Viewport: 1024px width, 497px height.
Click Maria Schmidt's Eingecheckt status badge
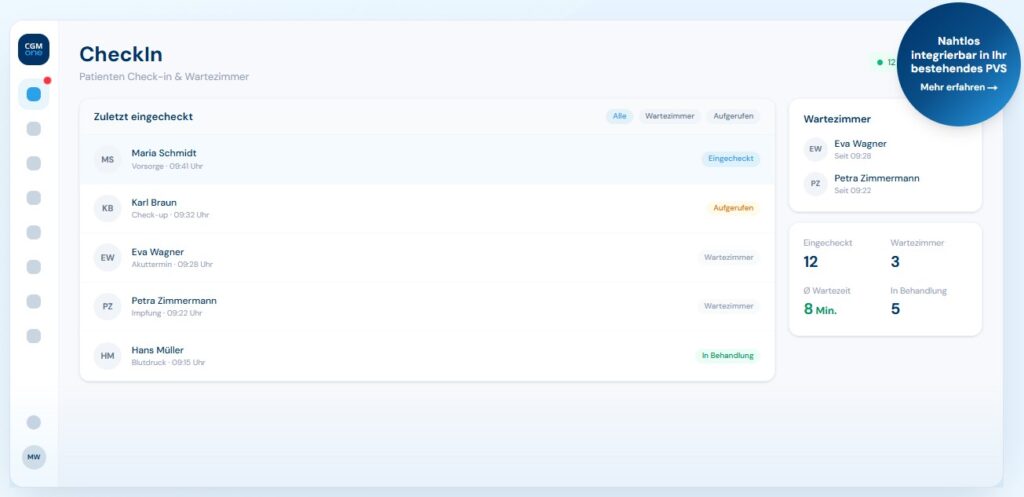click(x=730, y=159)
